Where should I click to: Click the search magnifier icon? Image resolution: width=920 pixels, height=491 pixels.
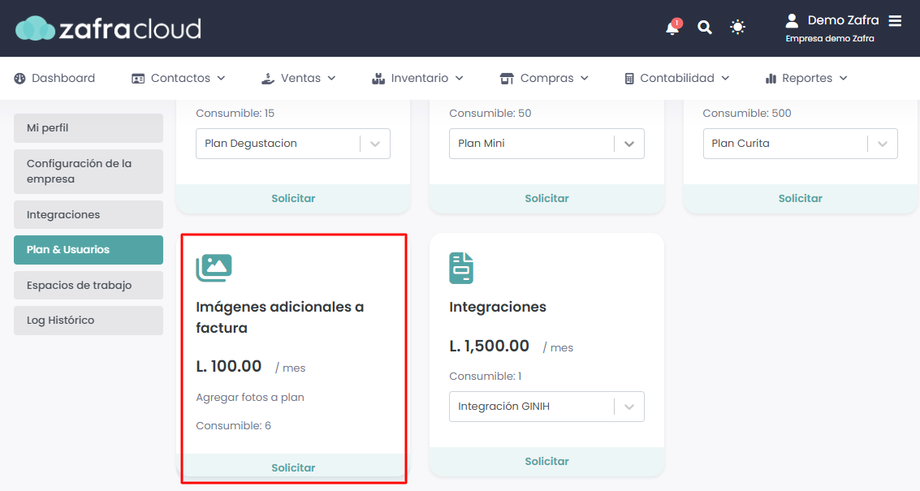point(705,27)
